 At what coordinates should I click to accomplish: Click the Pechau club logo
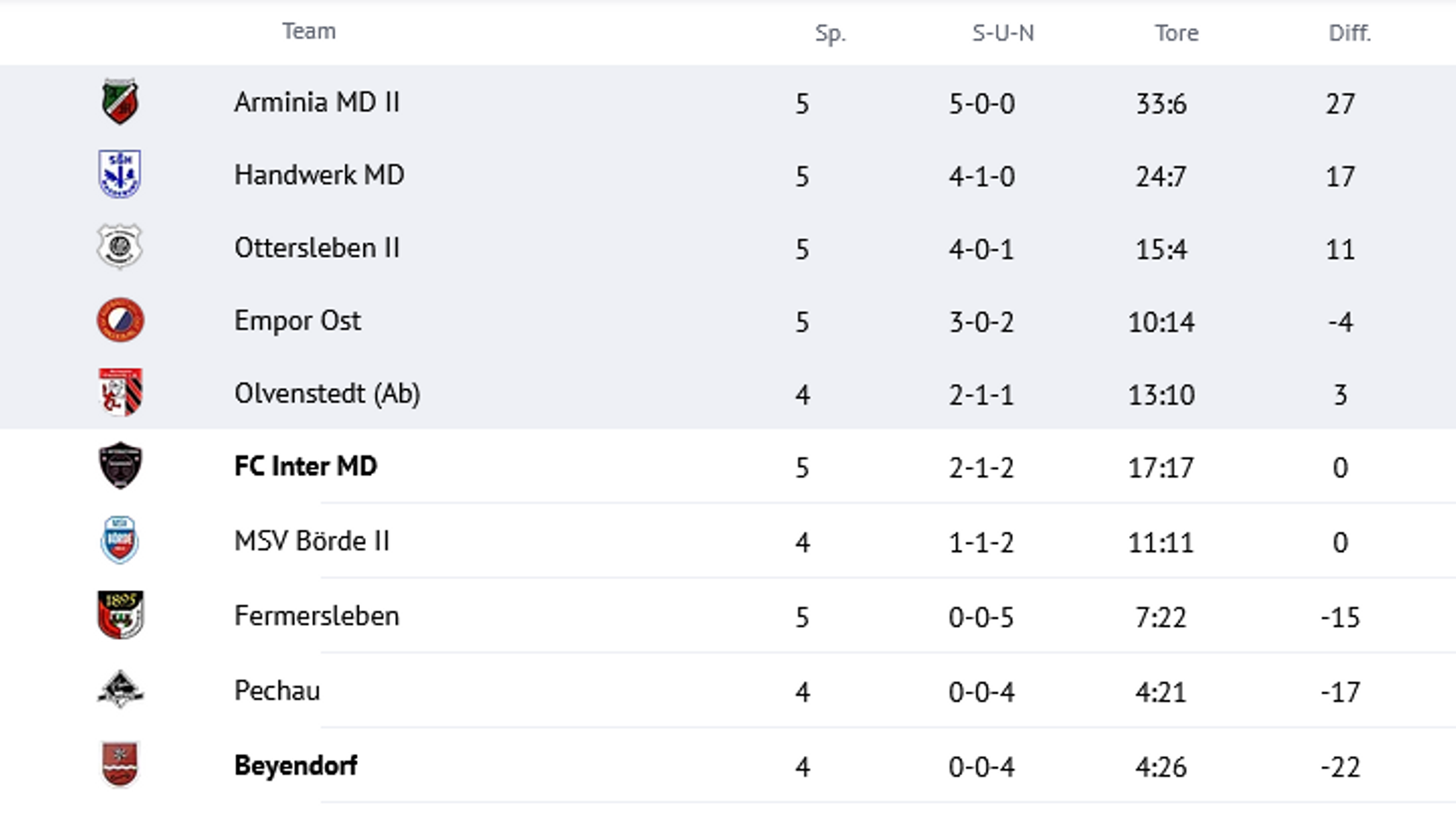[120, 690]
